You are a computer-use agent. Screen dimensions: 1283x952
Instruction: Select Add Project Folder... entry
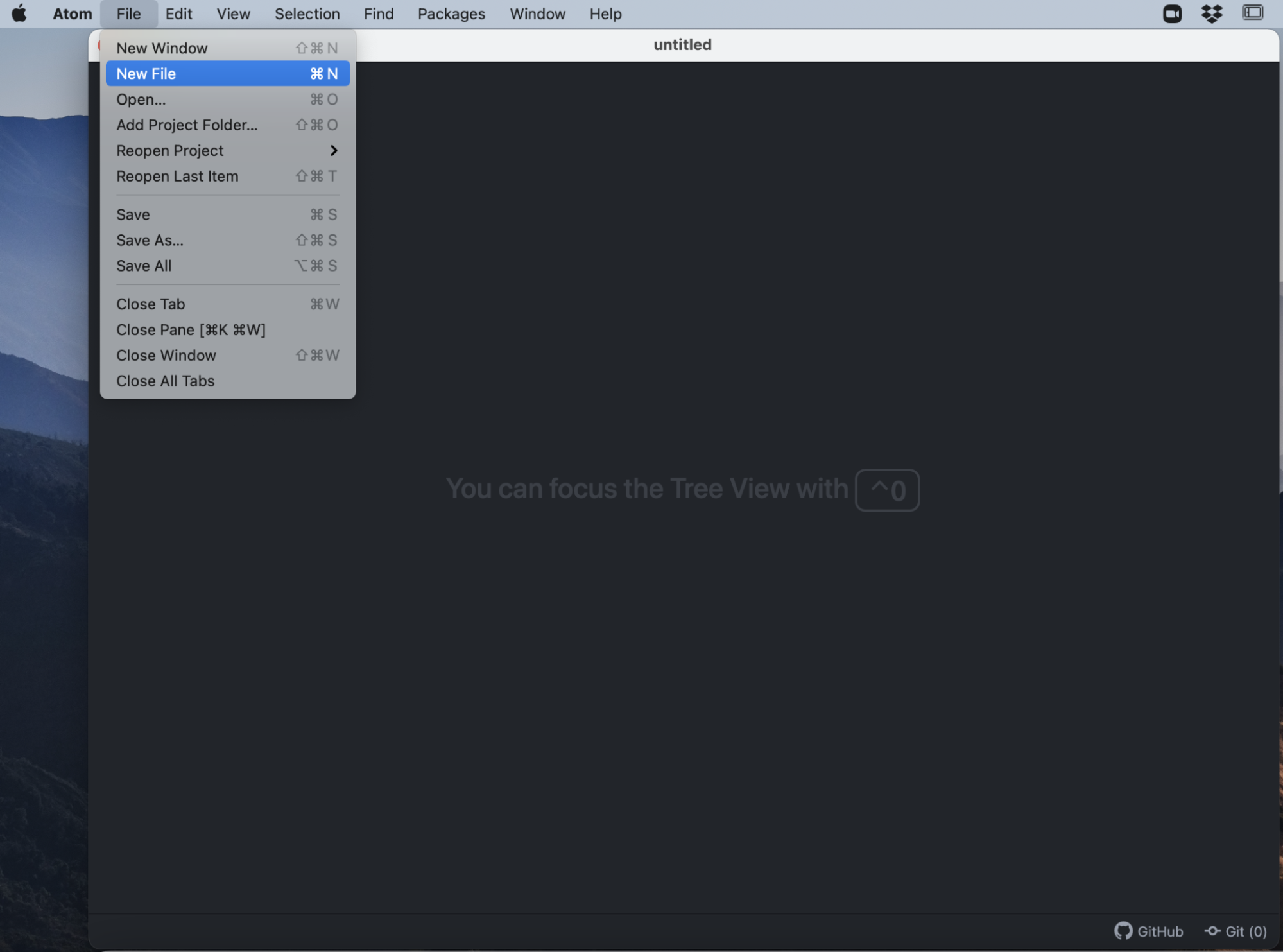coord(227,125)
